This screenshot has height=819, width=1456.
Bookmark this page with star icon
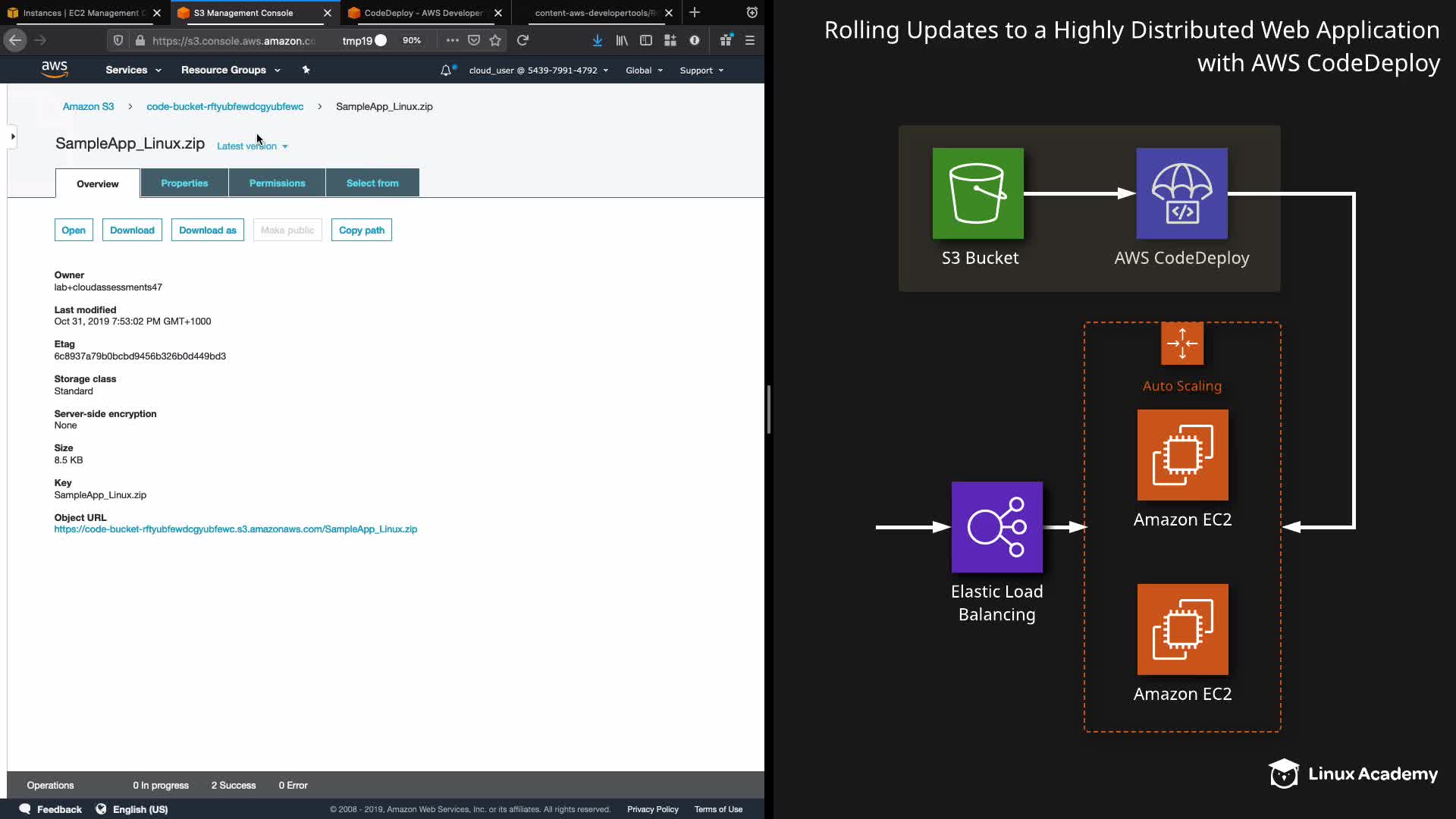[x=495, y=40]
